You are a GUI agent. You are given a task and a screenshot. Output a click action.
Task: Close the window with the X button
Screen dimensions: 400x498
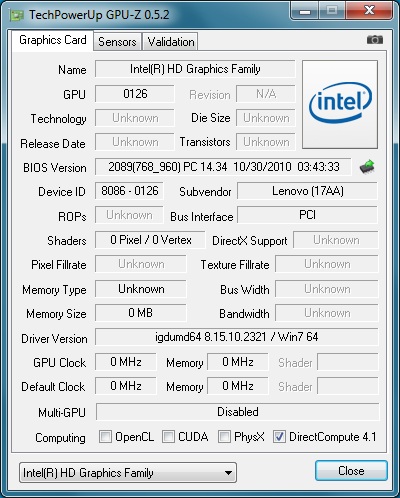(368, 10)
